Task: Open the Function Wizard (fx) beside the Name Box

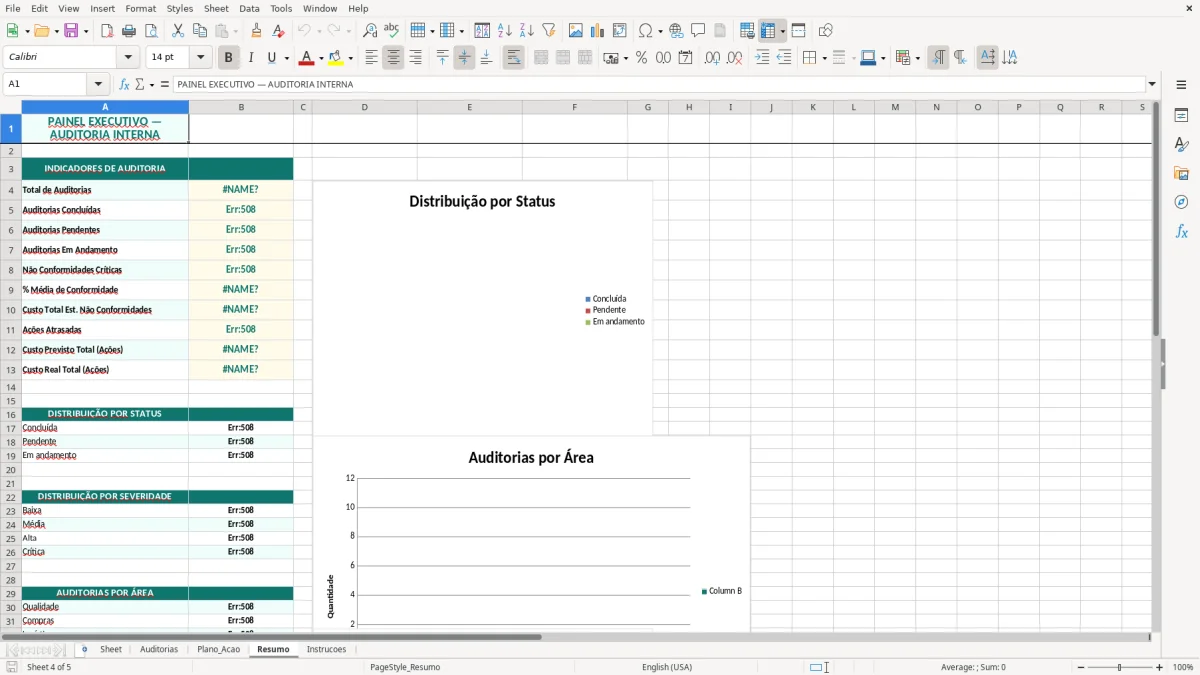Action: (124, 84)
